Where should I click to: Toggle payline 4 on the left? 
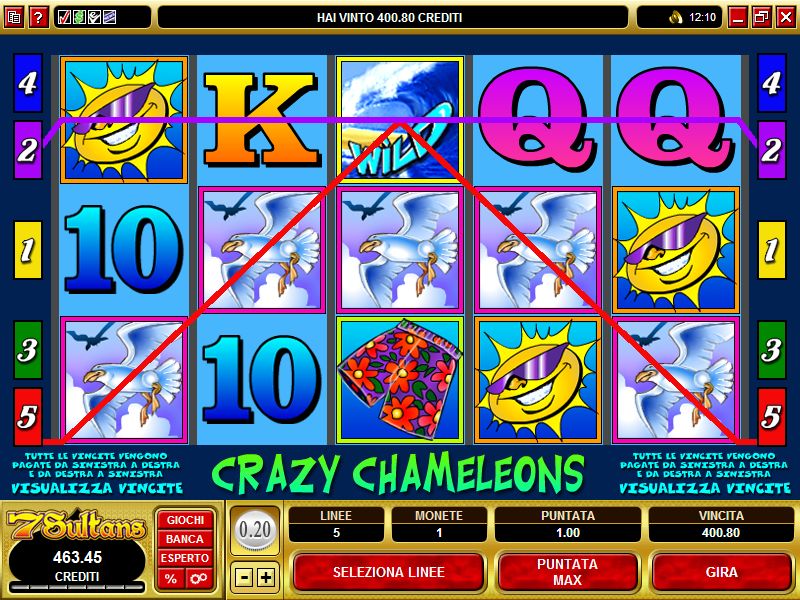pos(28,83)
